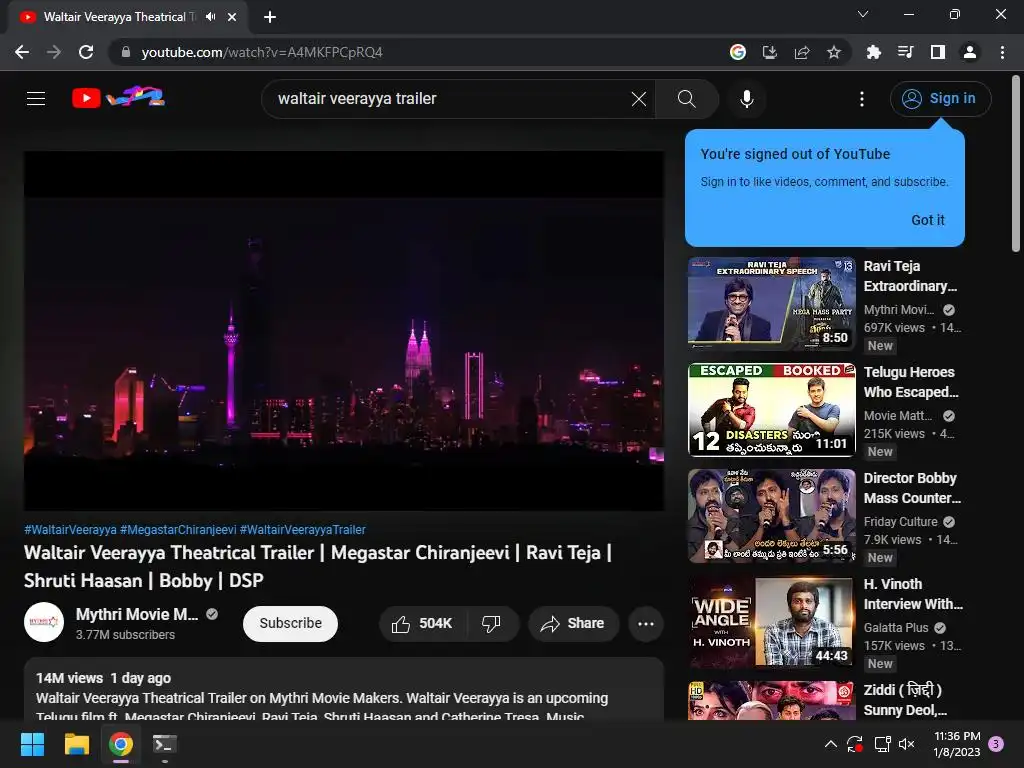Open Mythri Movie M... channel name link

pos(137,615)
